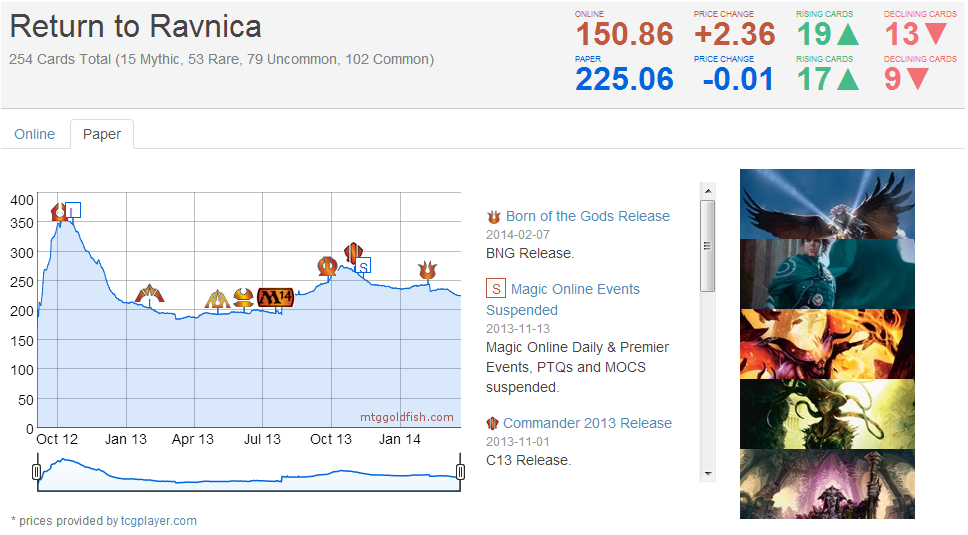Click the event list scrollbar up arrow
The height and width of the screenshot is (535, 968).
click(x=708, y=190)
